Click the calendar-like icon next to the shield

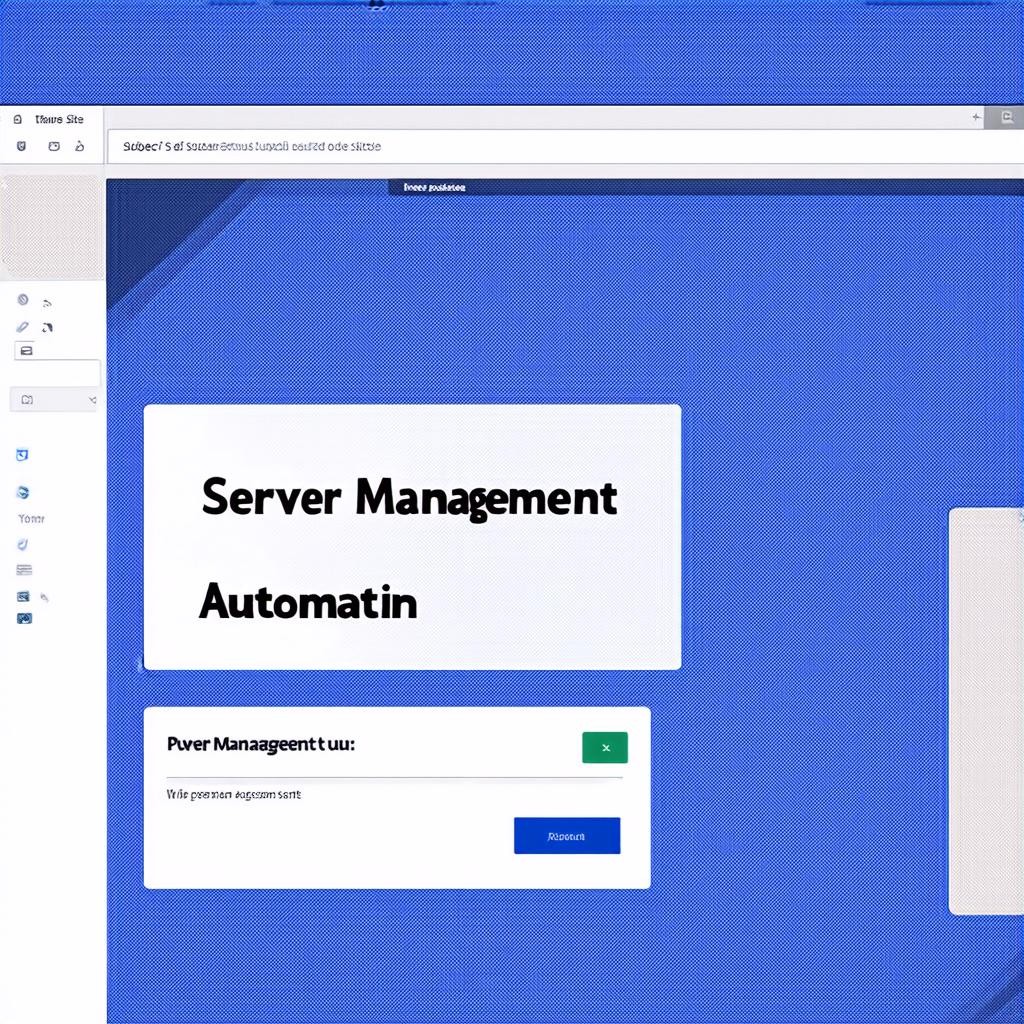53,146
